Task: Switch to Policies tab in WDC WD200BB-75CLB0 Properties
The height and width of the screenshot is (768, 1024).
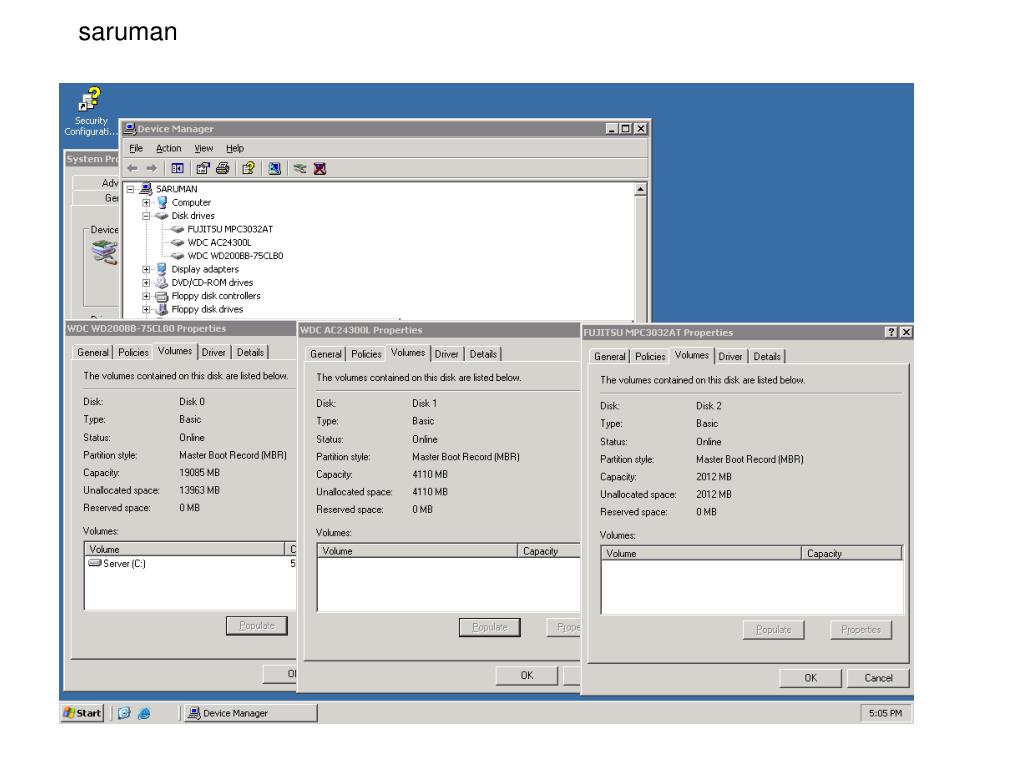Action: click(x=133, y=353)
